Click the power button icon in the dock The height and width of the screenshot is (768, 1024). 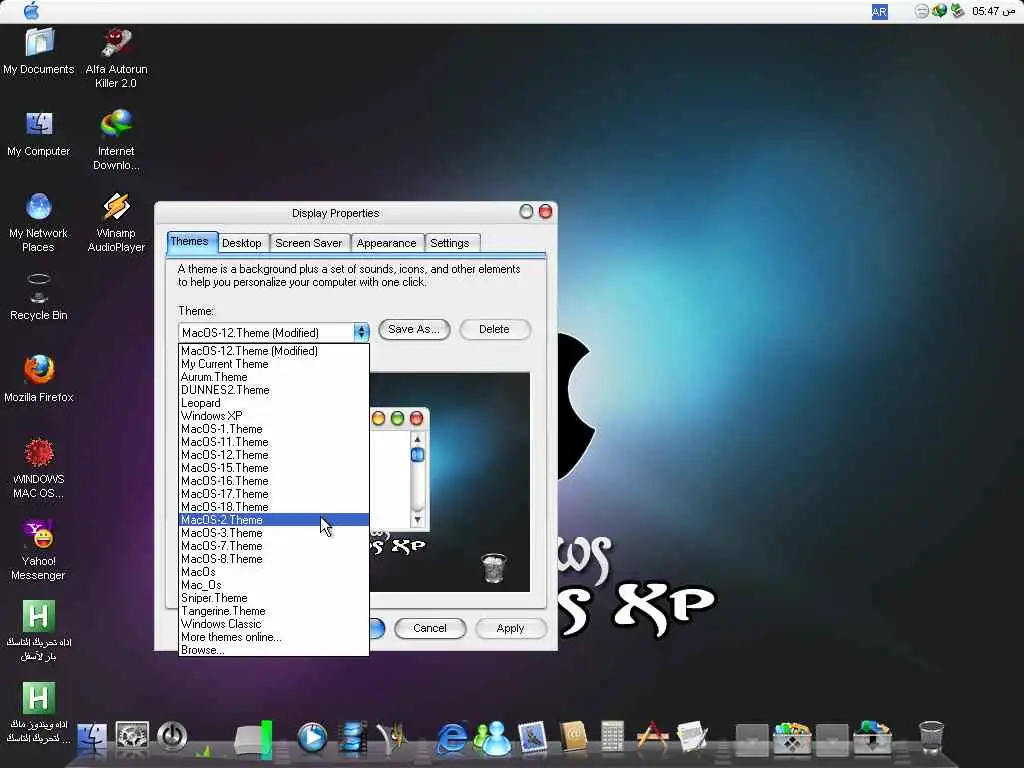(x=172, y=737)
